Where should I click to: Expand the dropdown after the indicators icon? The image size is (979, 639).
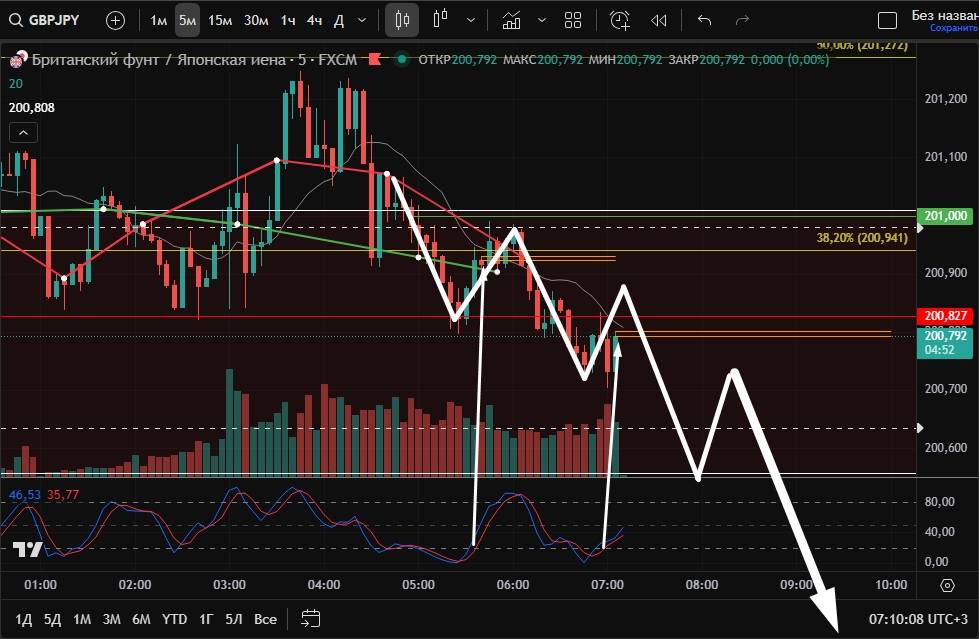[x=542, y=20]
